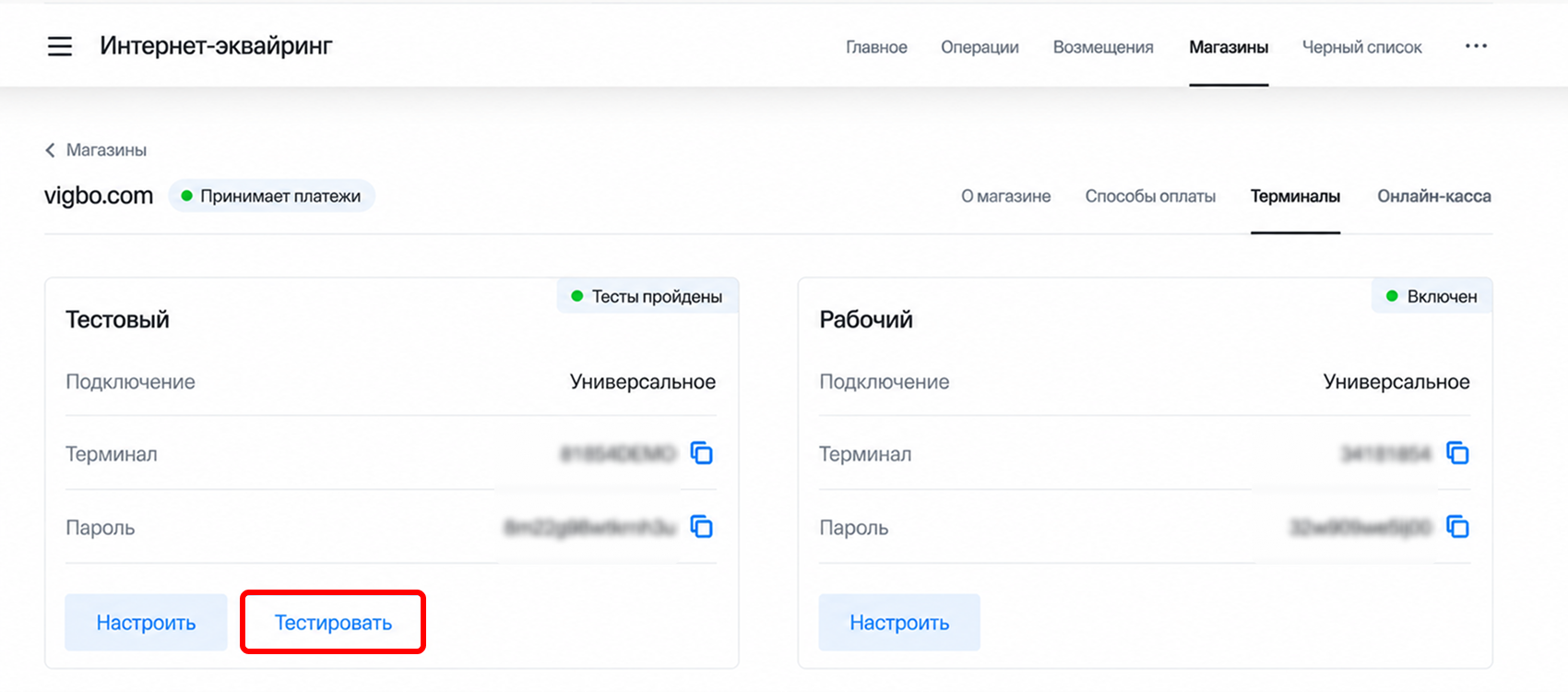
Task: Click the Рабочий card heading
Action: pyautogui.click(x=866, y=319)
